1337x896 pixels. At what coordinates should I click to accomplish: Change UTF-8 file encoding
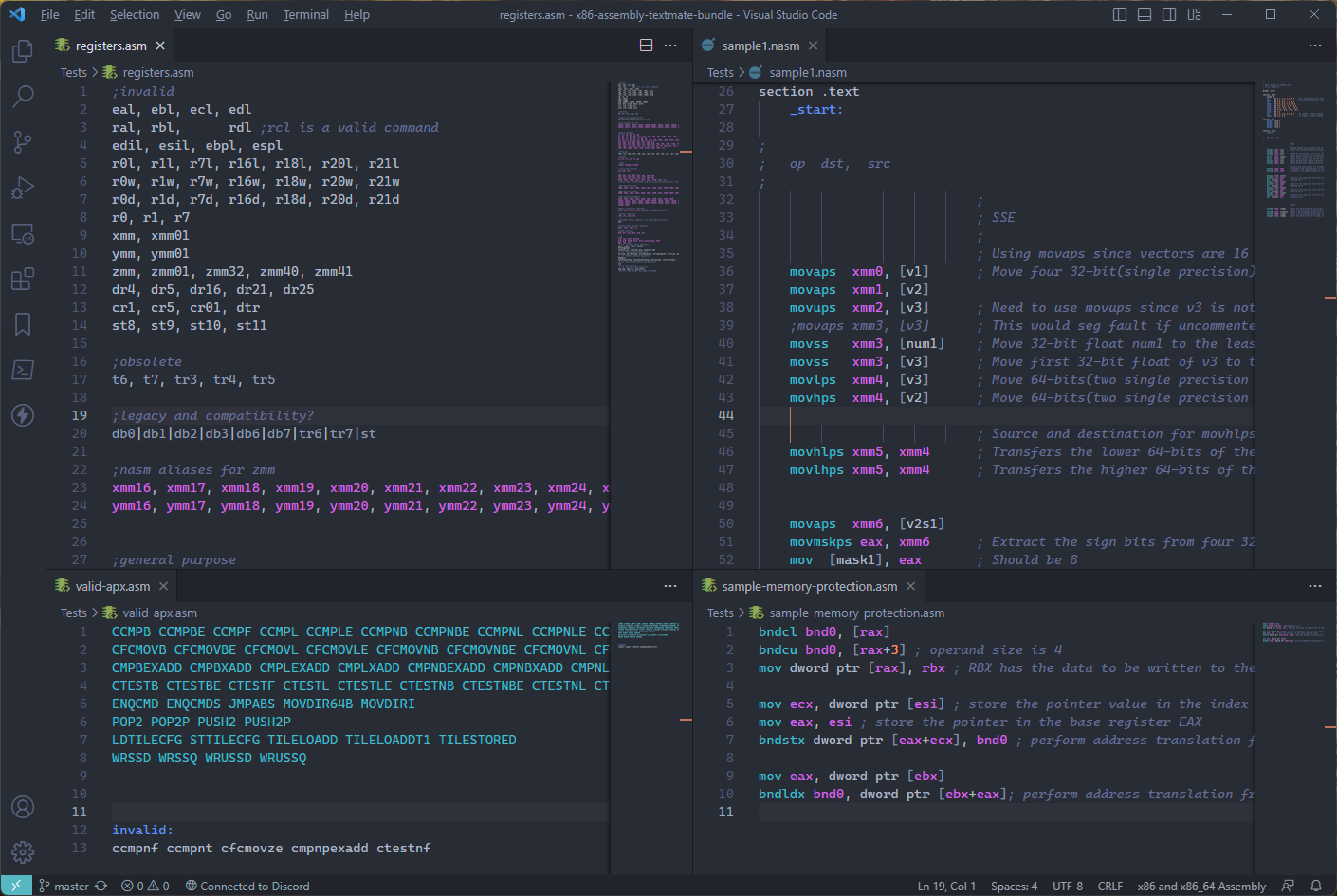click(1068, 886)
